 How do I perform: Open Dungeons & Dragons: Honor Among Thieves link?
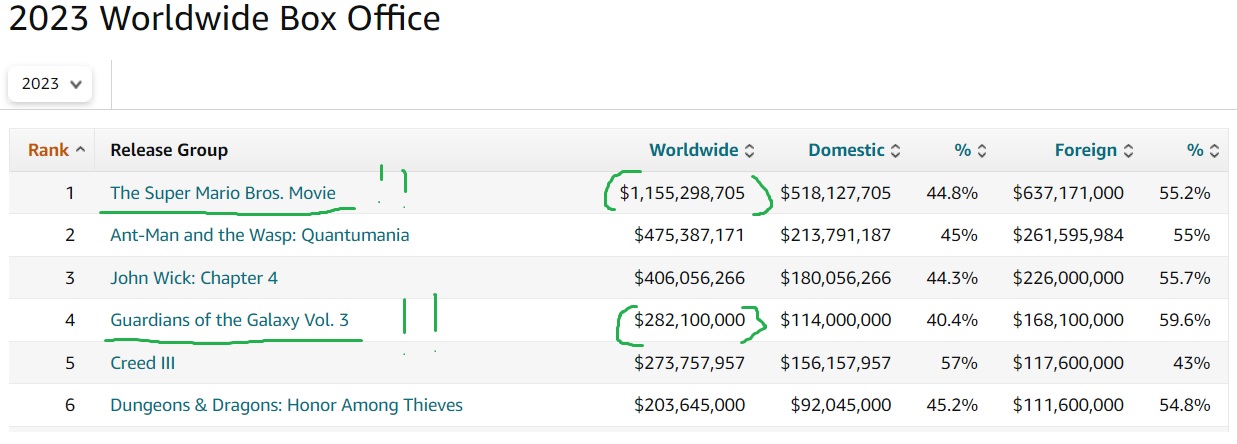(x=286, y=405)
